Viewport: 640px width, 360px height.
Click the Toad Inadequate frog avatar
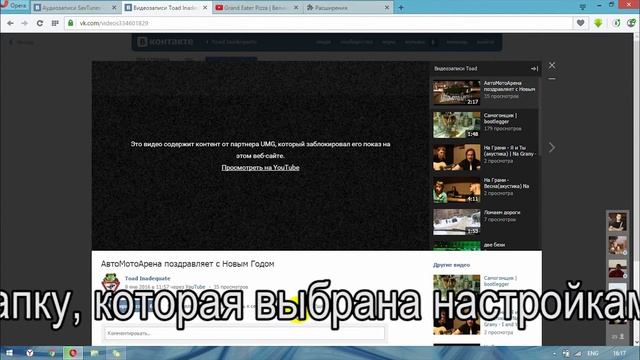click(110, 282)
